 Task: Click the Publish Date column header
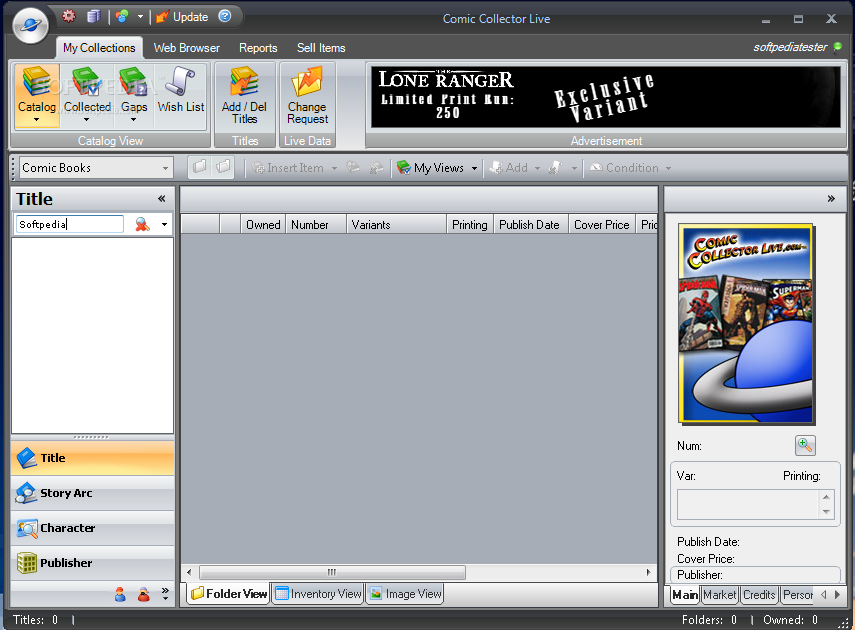click(531, 225)
